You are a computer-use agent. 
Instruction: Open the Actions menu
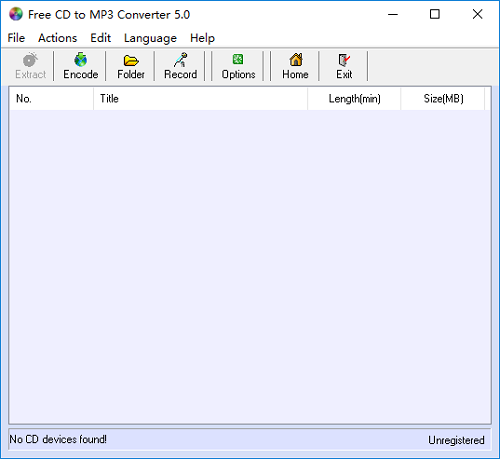57,38
